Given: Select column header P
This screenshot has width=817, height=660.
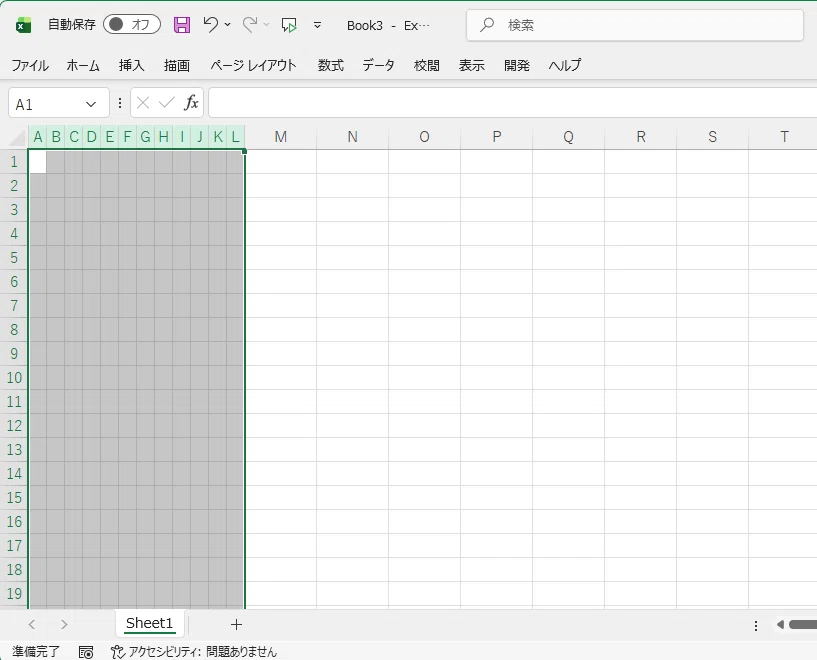Looking at the screenshot, I should click(x=496, y=137).
